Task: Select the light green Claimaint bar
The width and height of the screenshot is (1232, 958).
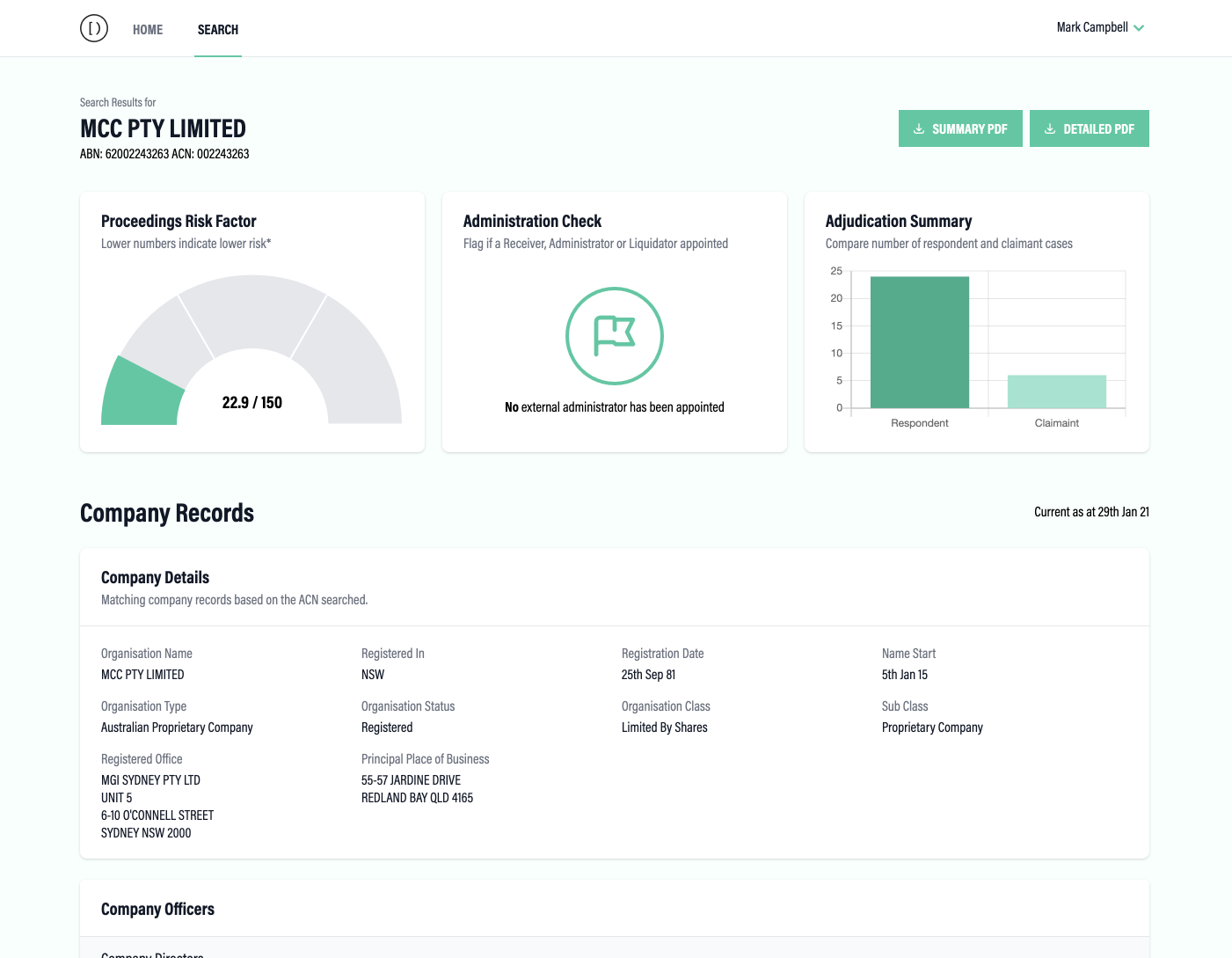Action: pyautogui.click(x=1057, y=392)
